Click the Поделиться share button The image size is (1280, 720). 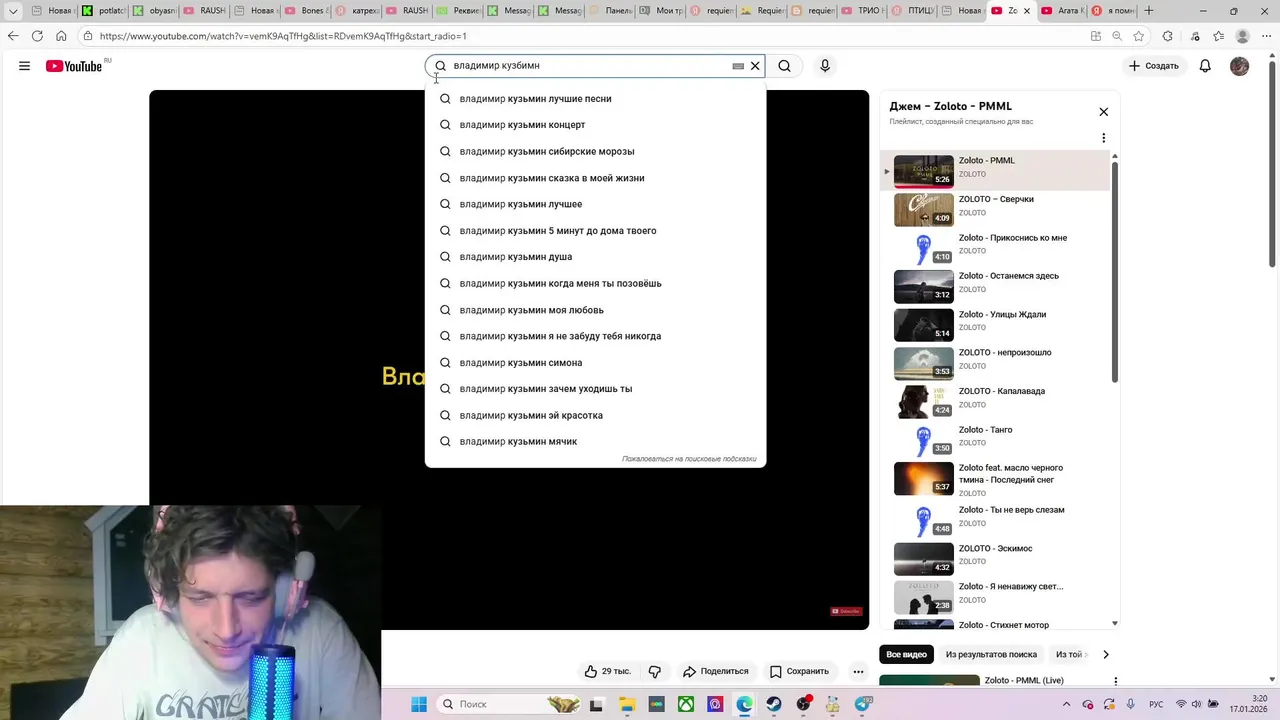tap(715, 671)
